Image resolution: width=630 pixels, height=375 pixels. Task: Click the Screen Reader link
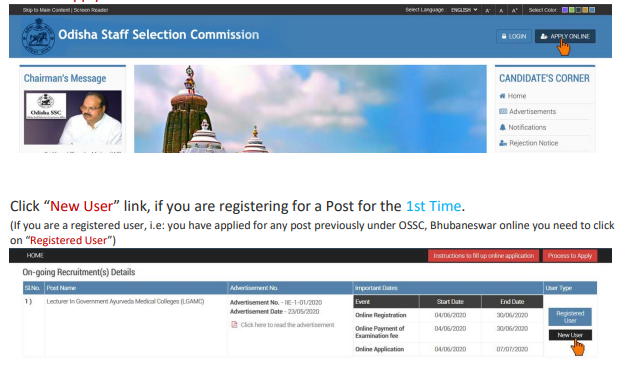[91, 10]
